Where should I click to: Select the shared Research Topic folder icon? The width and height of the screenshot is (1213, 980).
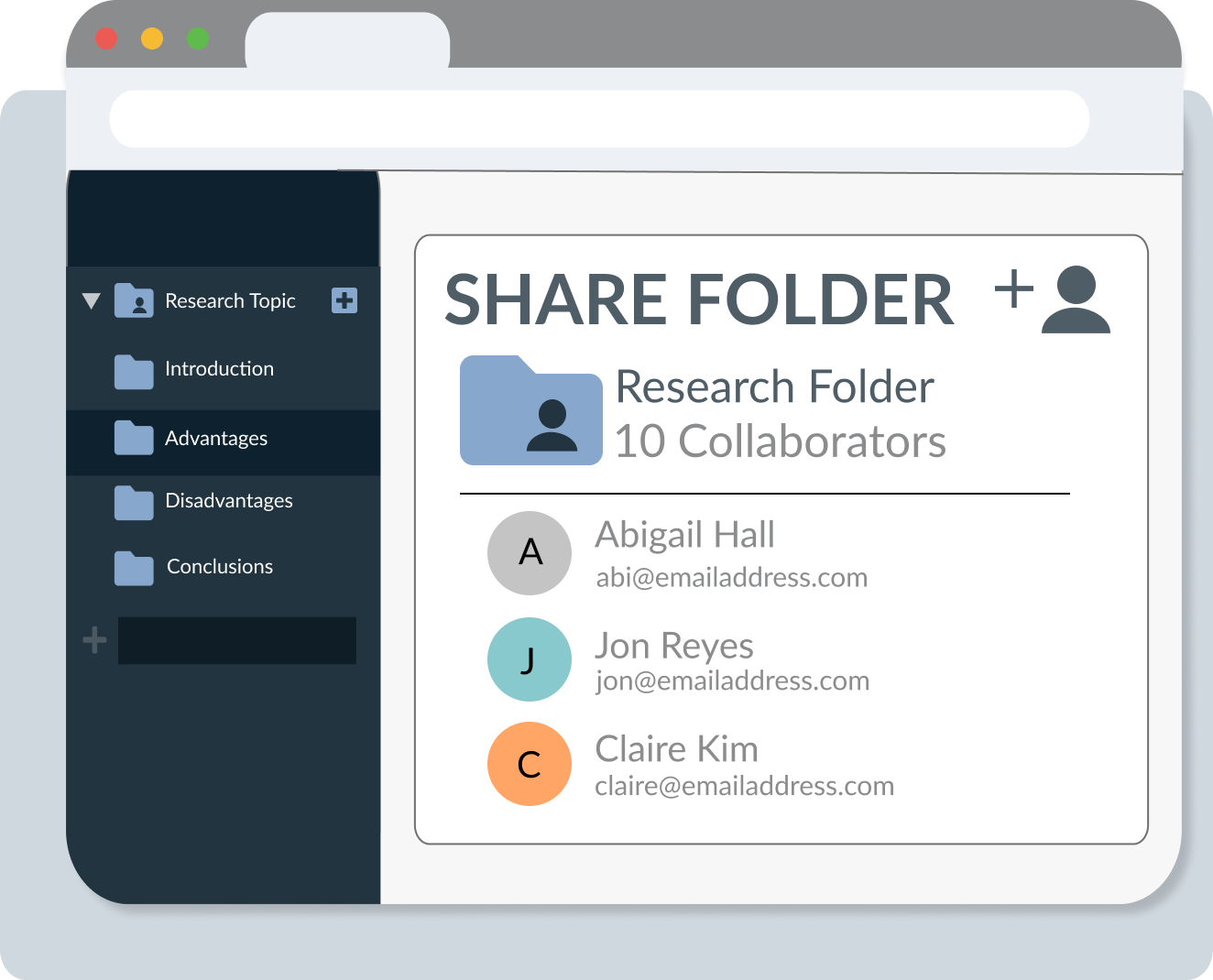coord(134,300)
